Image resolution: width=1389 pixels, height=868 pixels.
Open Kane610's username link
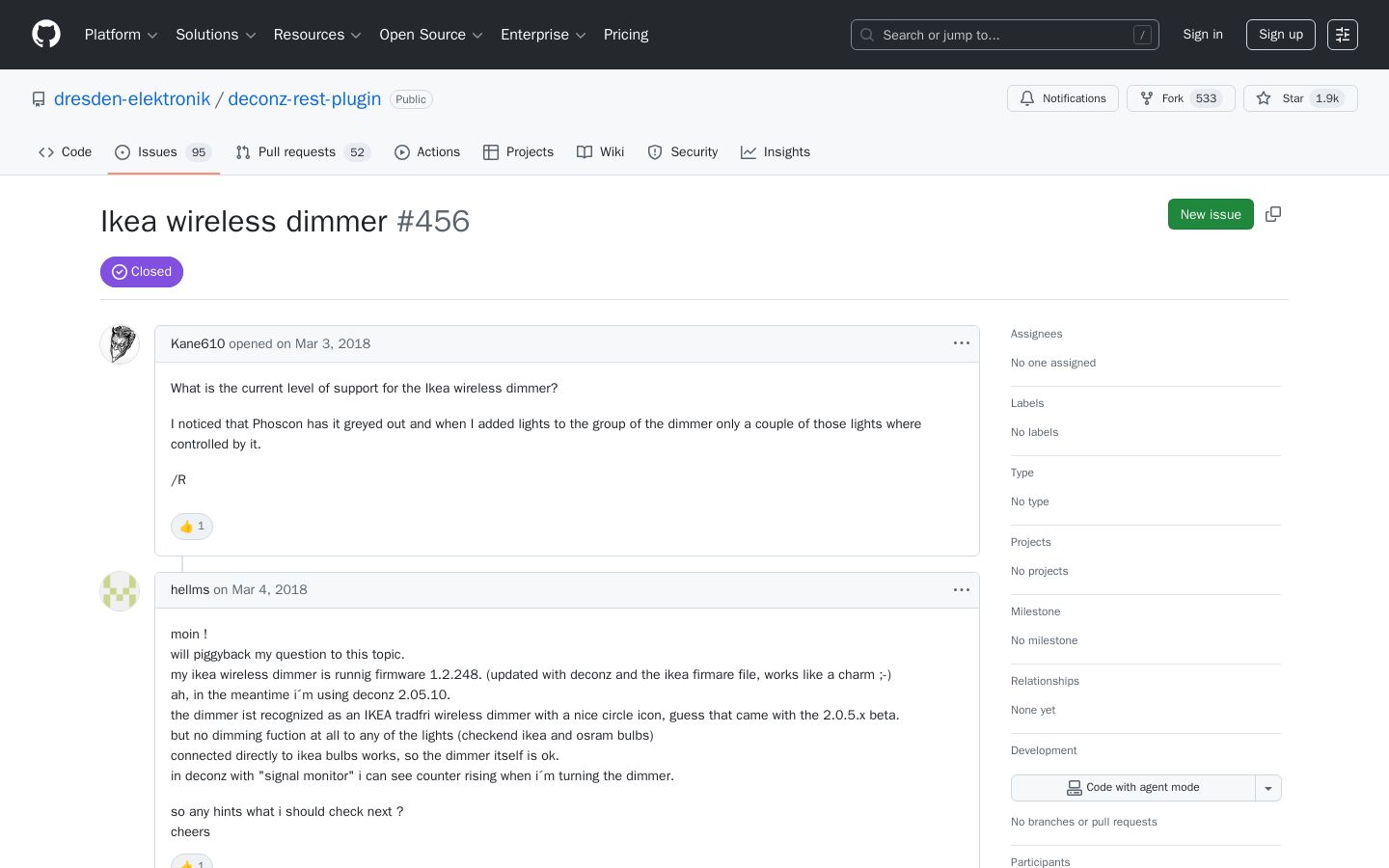(x=198, y=343)
